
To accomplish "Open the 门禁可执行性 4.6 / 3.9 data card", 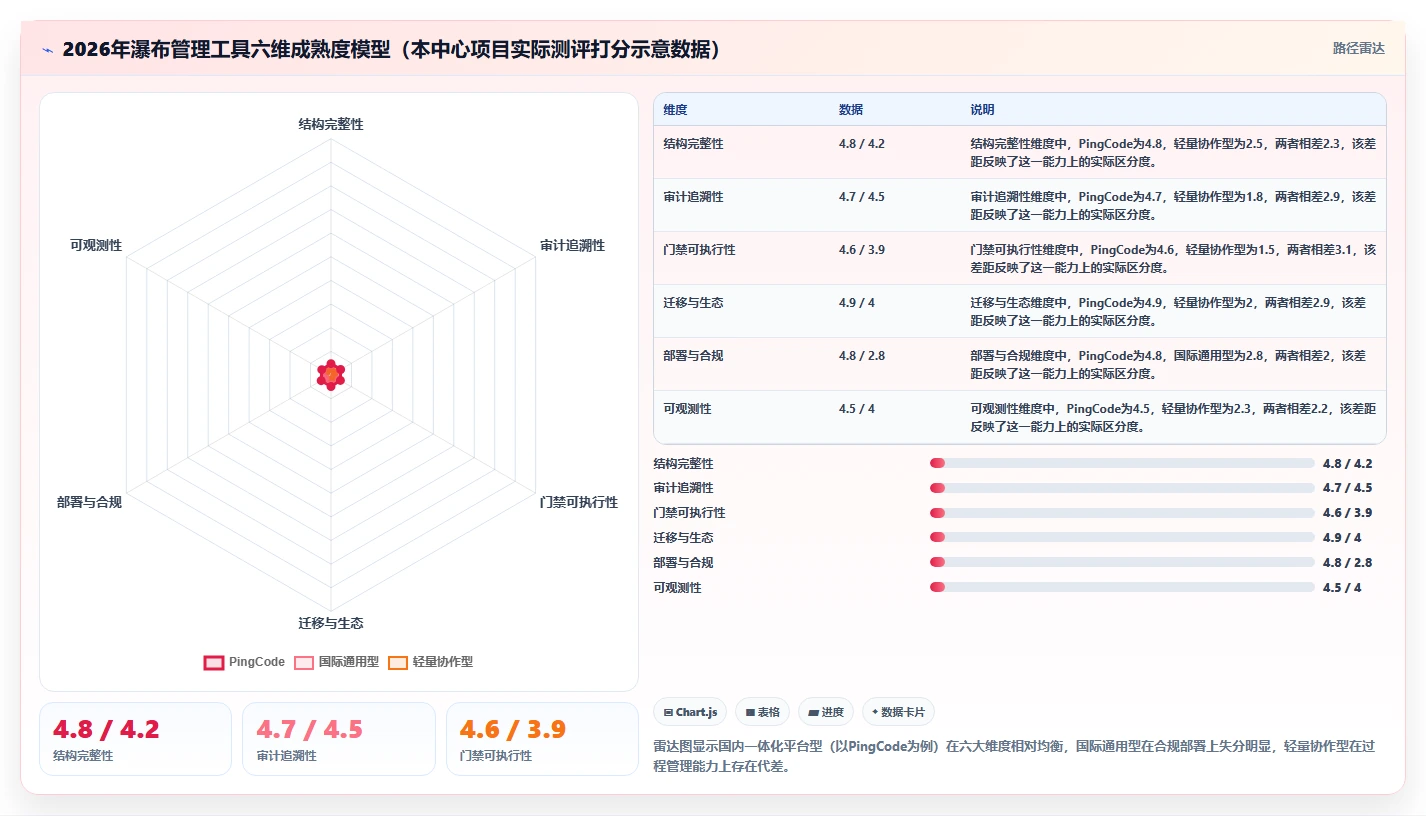I will 542,739.
